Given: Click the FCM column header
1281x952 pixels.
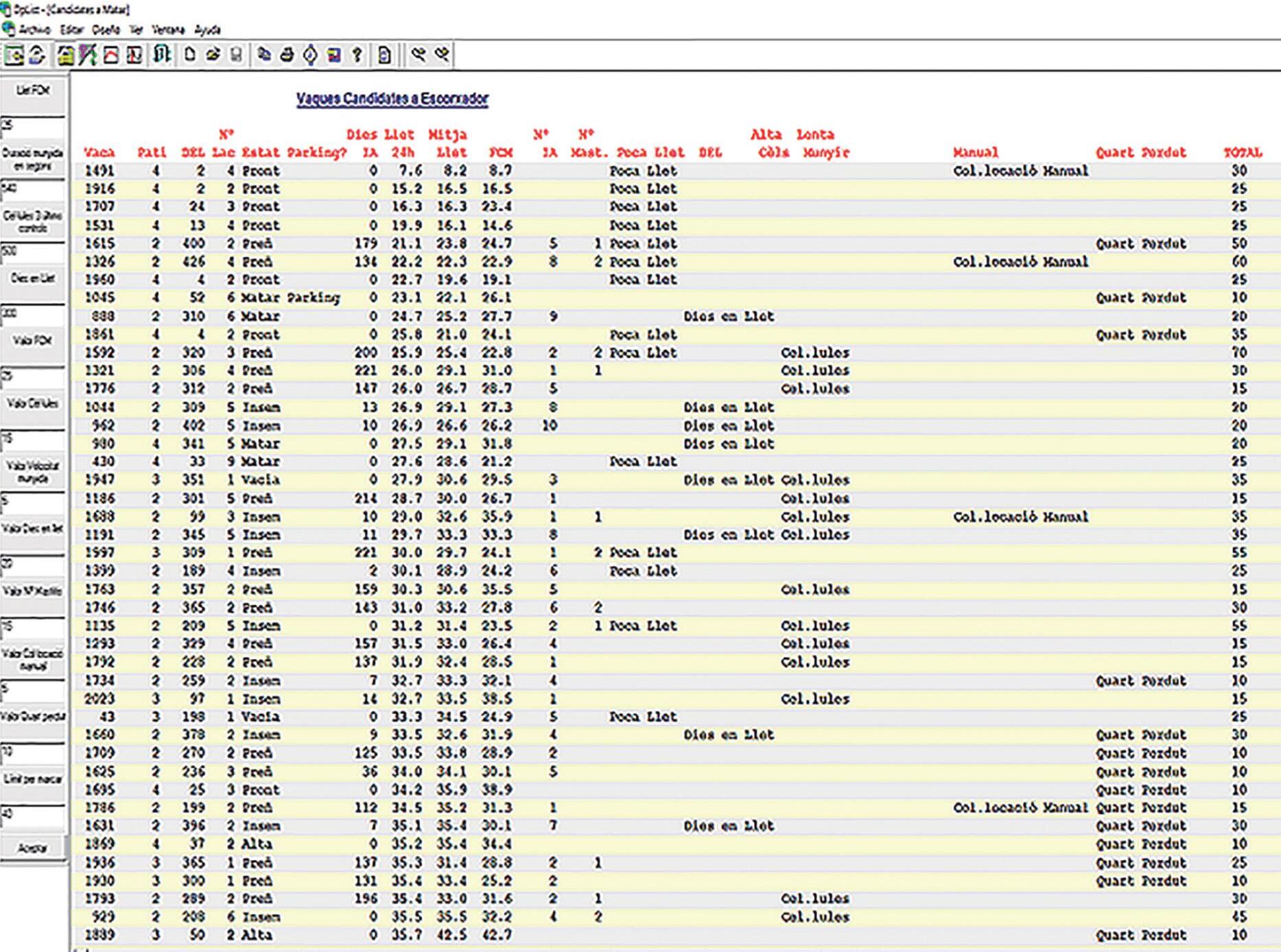Looking at the screenshot, I should (x=500, y=152).
